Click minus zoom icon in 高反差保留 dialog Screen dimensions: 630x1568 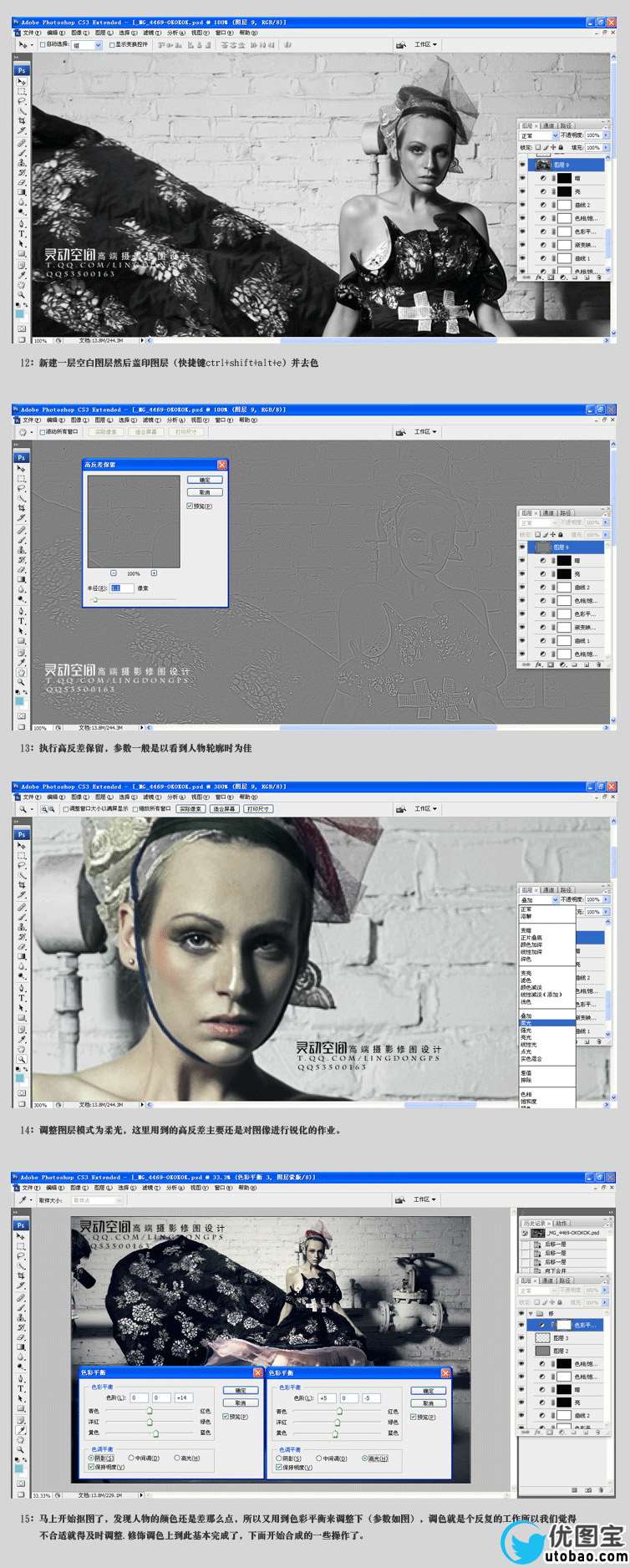click(113, 573)
